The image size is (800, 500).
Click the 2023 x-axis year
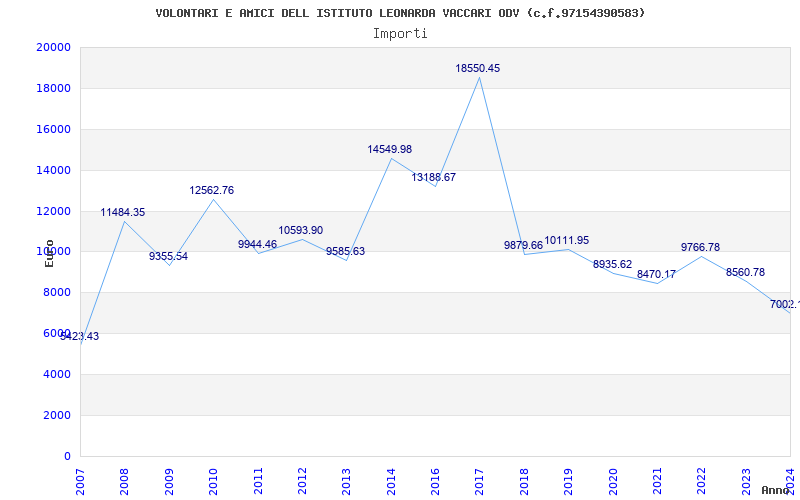tap(746, 481)
